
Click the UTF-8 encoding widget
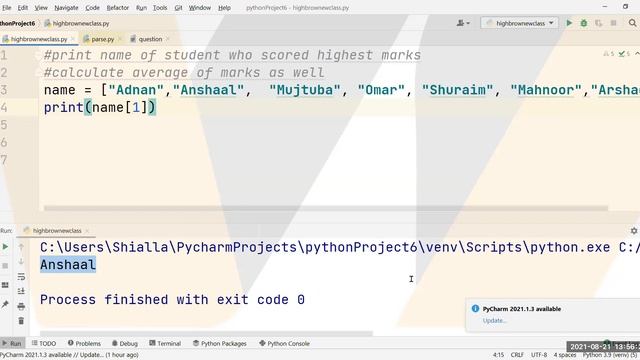(539, 355)
